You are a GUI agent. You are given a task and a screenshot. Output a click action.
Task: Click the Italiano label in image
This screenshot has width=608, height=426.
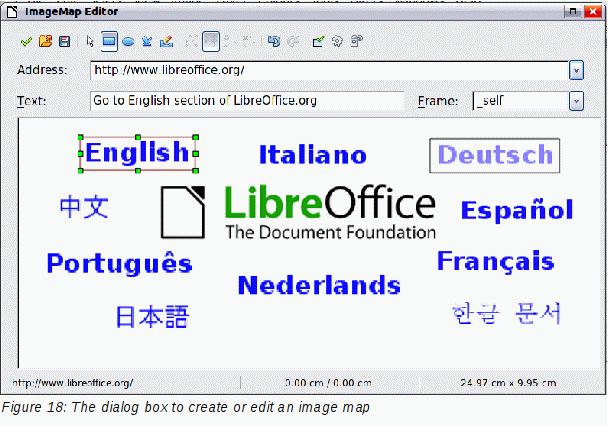(x=313, y=155)
